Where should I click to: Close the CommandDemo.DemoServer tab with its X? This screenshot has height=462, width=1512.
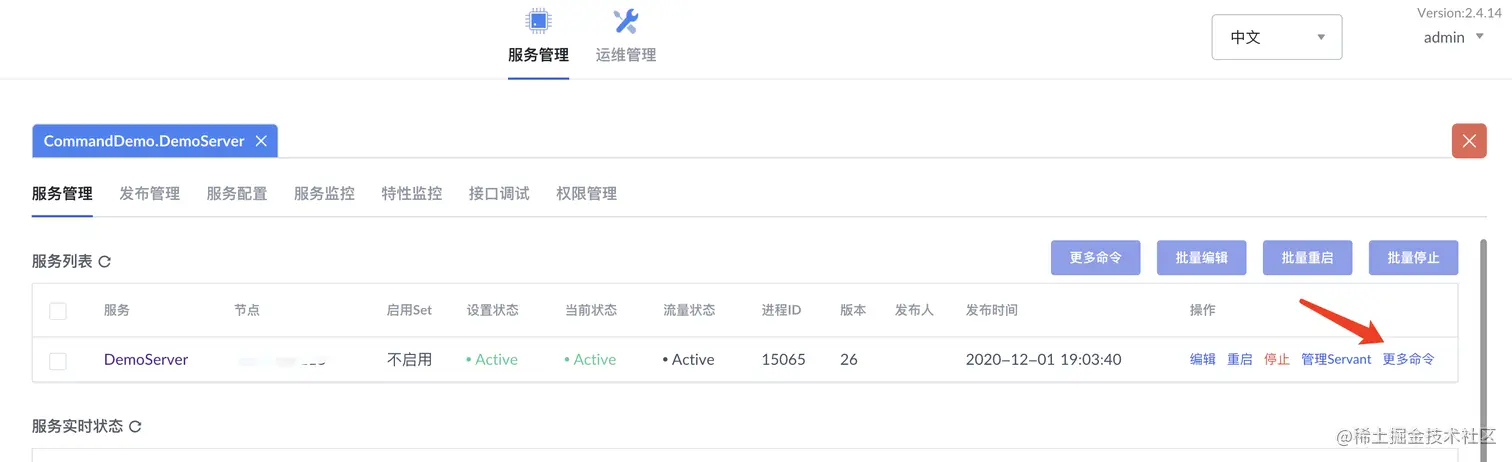tap(261, 141)
